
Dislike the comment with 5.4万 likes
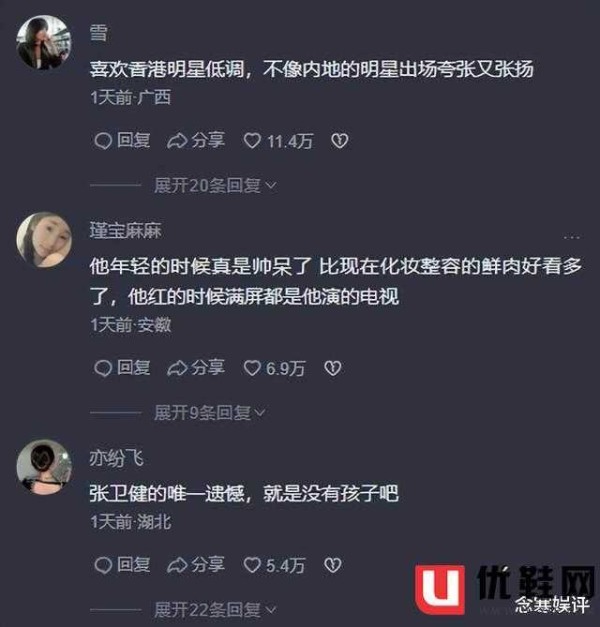(x=332, y=565)
